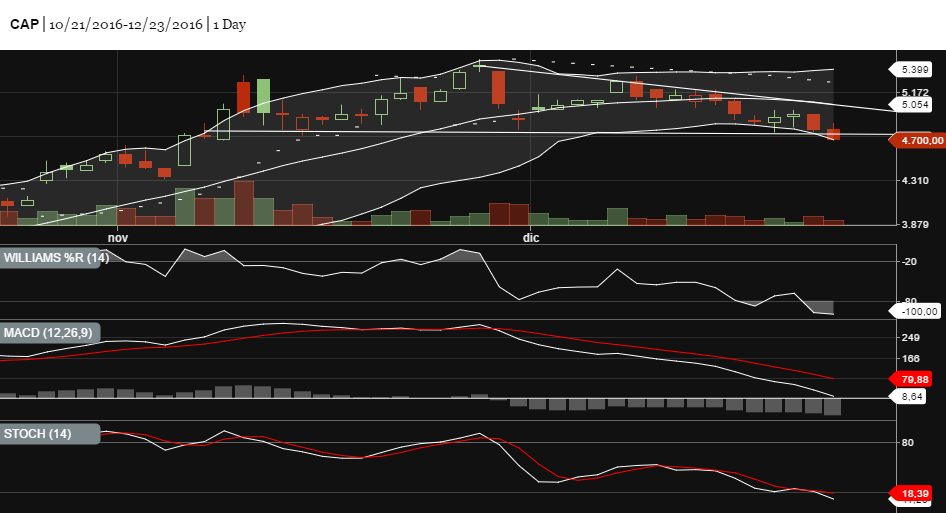Click the 5.172 price axis label
This screenshot has height=513, width=946.
click(x=915, y=92)
